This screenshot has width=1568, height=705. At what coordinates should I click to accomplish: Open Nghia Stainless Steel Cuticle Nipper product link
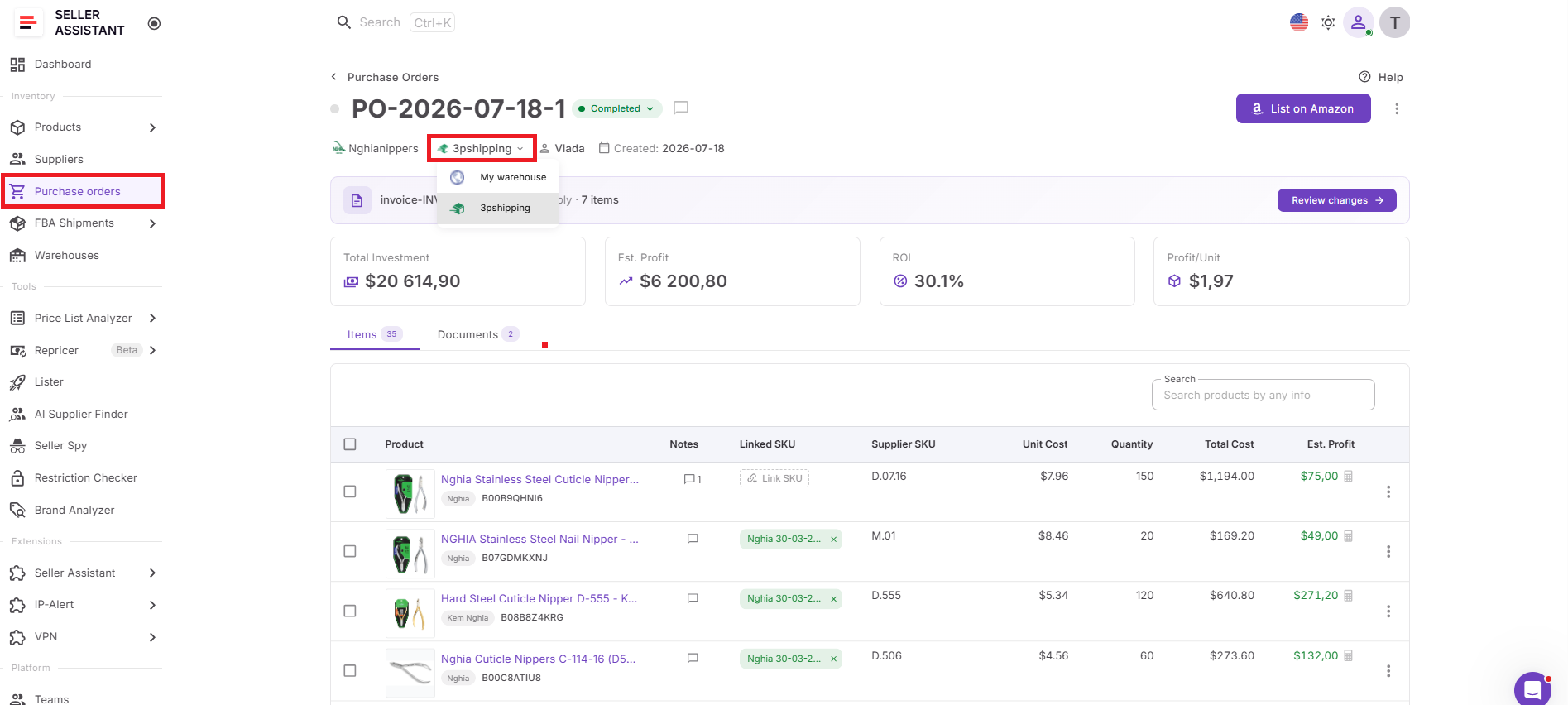[539, 479]
